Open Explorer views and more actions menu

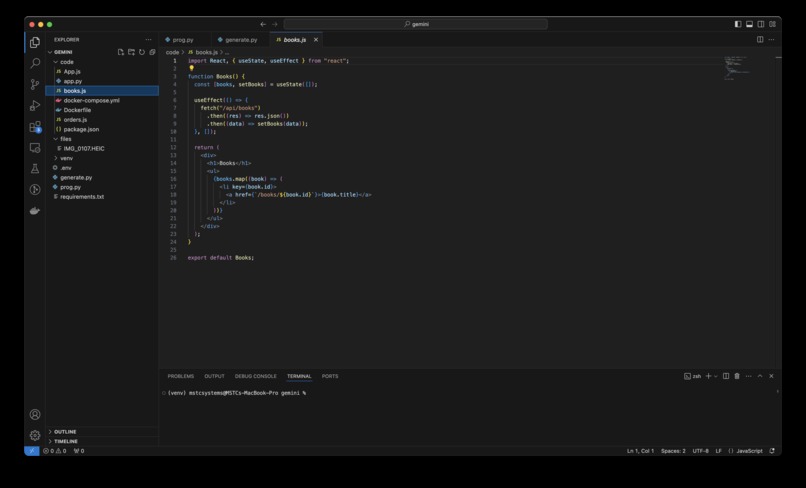tap(148, 40)
